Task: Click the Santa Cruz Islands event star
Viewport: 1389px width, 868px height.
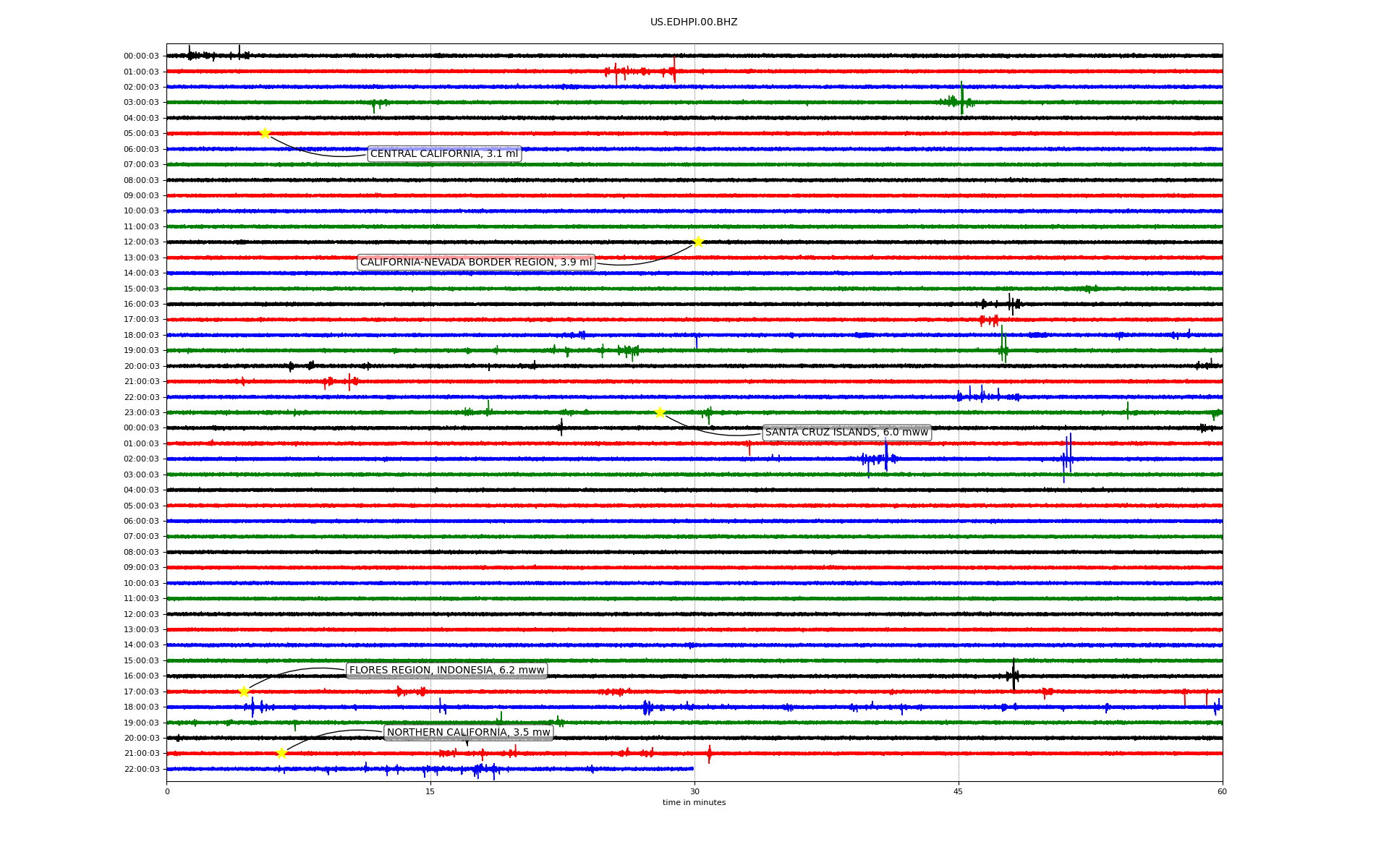Action: tap(660, 412)
